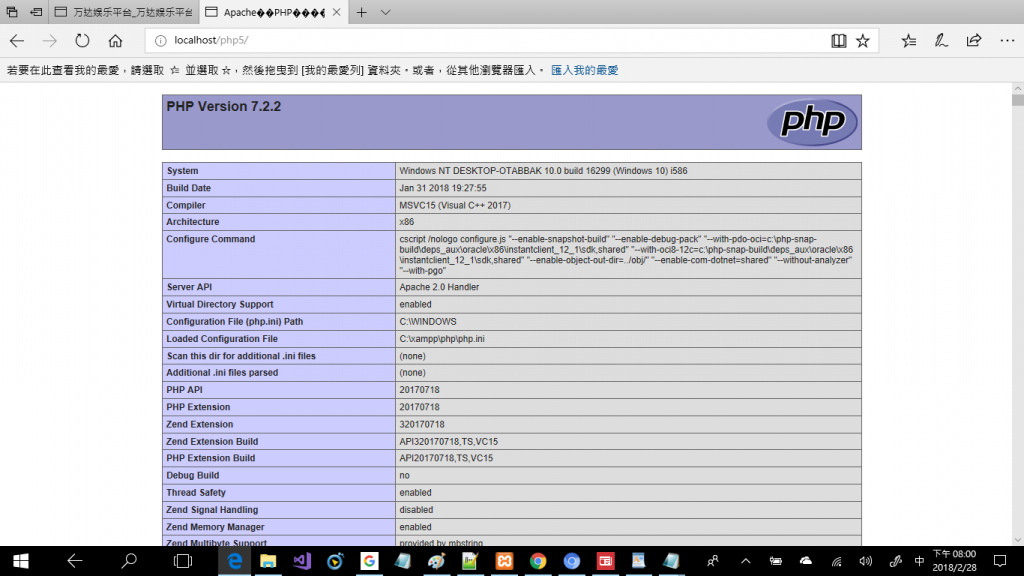Open Task View on the taskbar
The width and height of the screenshot is (1024, 576).
183,561
